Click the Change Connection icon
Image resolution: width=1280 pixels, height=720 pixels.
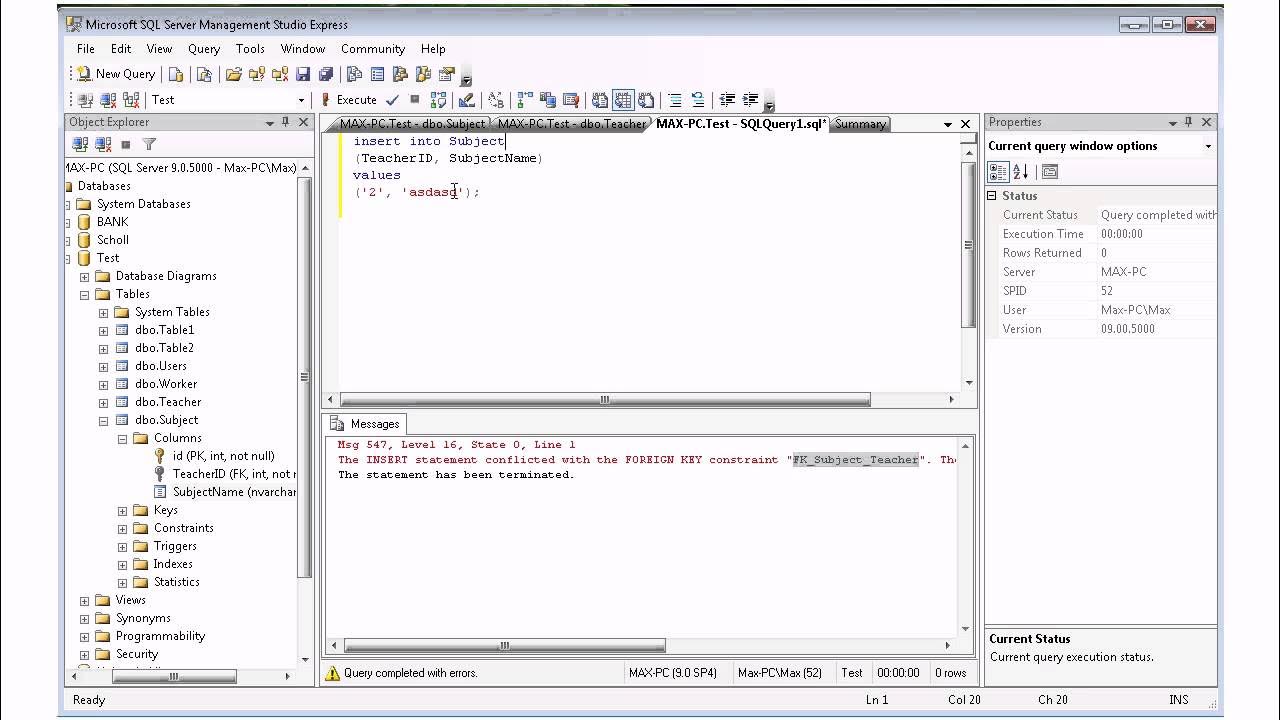click(131, 100)
